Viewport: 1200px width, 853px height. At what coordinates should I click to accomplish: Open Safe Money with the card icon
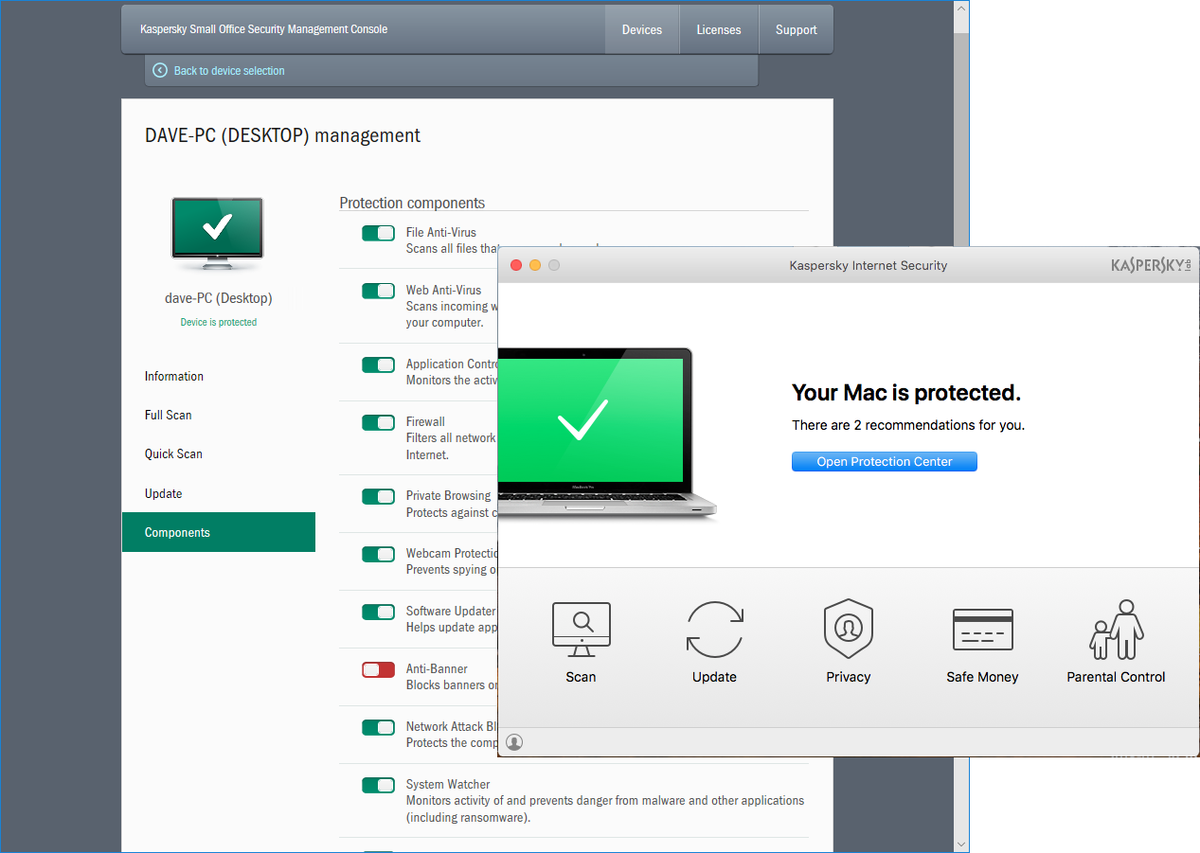pyautogui.click(x=982, y=630)
